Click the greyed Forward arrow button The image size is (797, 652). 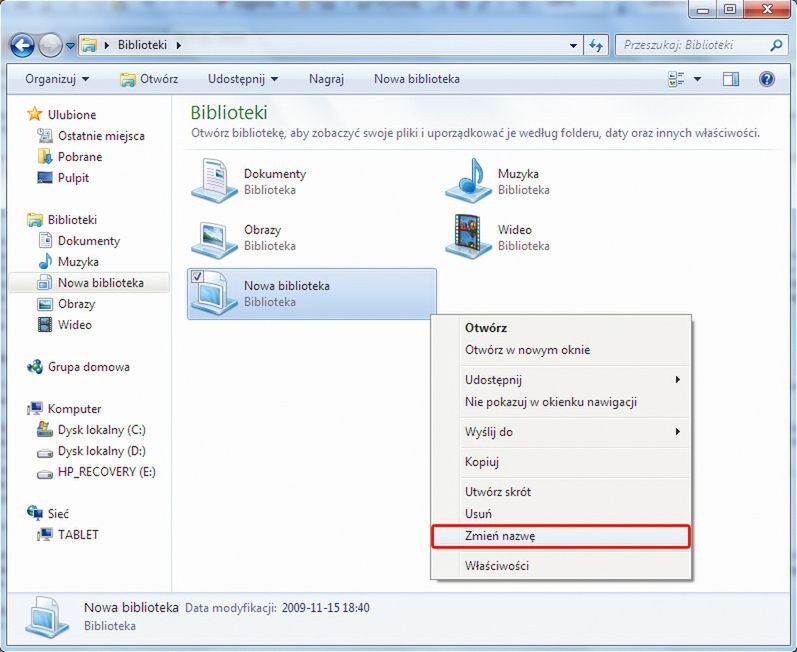50,46
